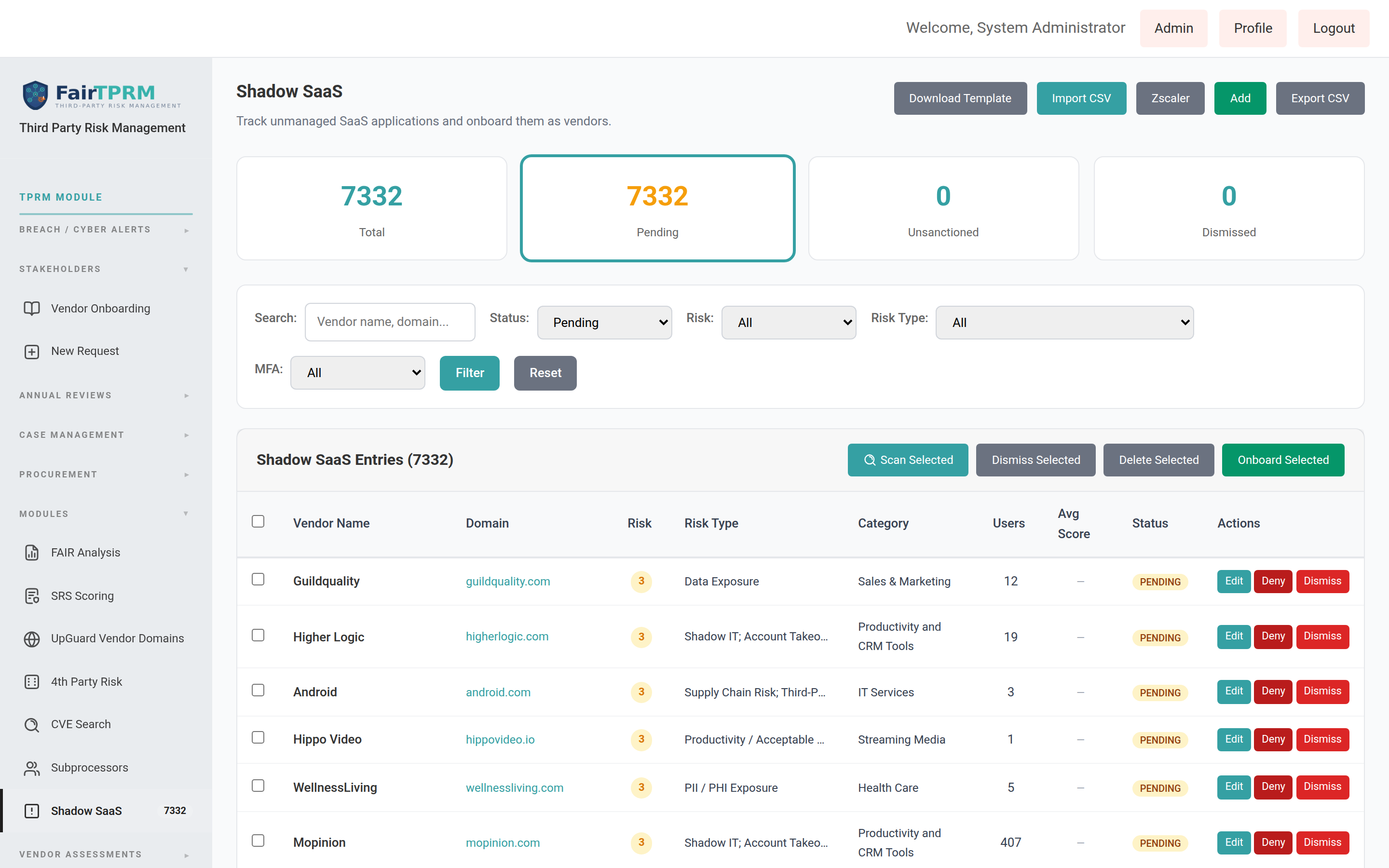Viewport: 1389px width, 868px height.
Task: Click the Import CSV button
Action: tap(1081, 98)
